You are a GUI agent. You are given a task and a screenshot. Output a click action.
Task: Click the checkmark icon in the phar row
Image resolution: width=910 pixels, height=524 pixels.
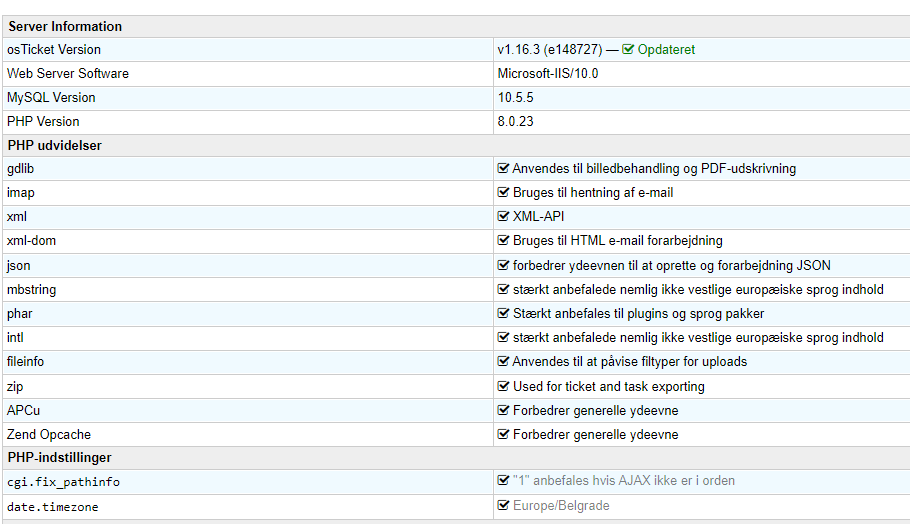coord(504,313)
